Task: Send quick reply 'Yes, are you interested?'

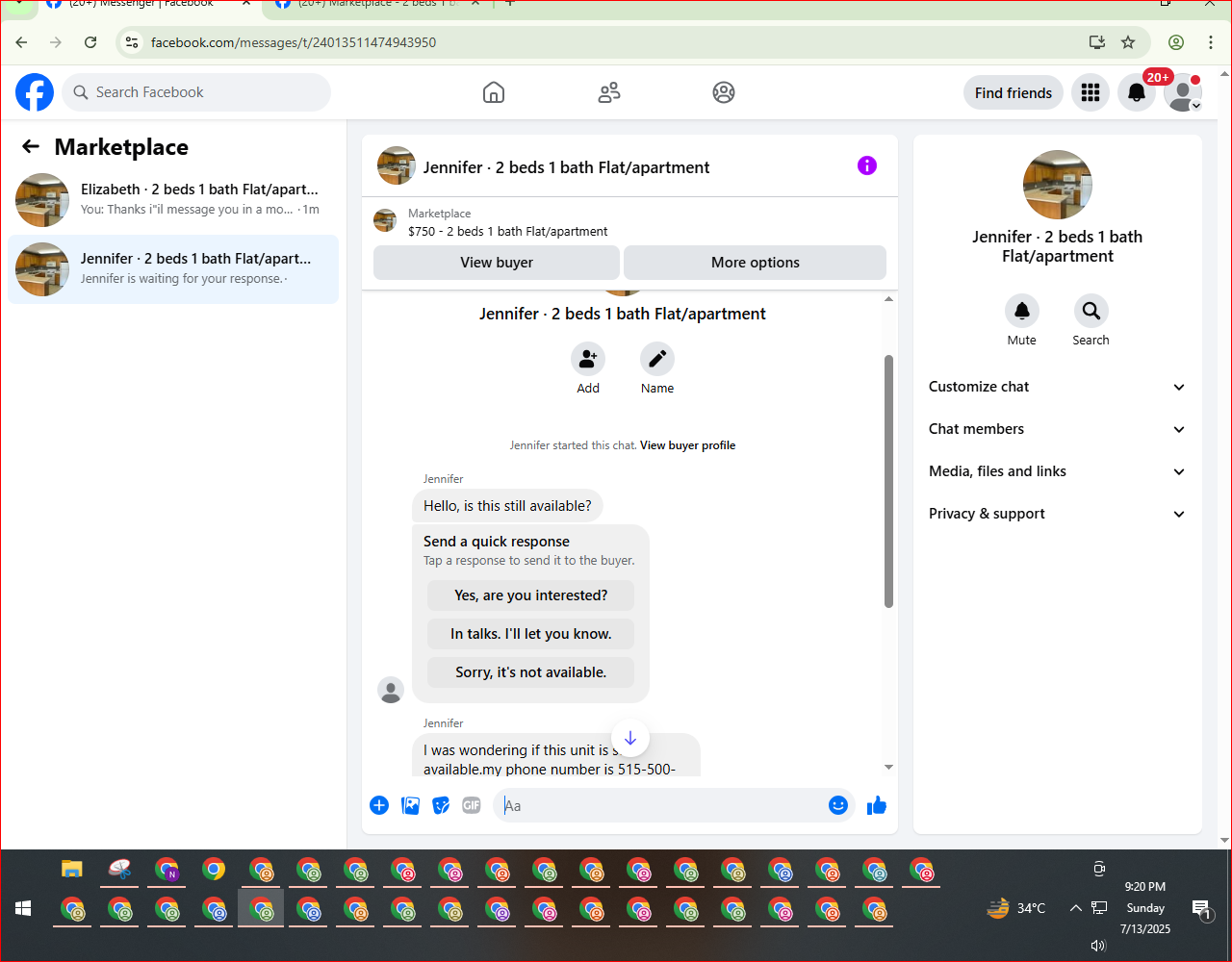Action: tap(531, 595)
